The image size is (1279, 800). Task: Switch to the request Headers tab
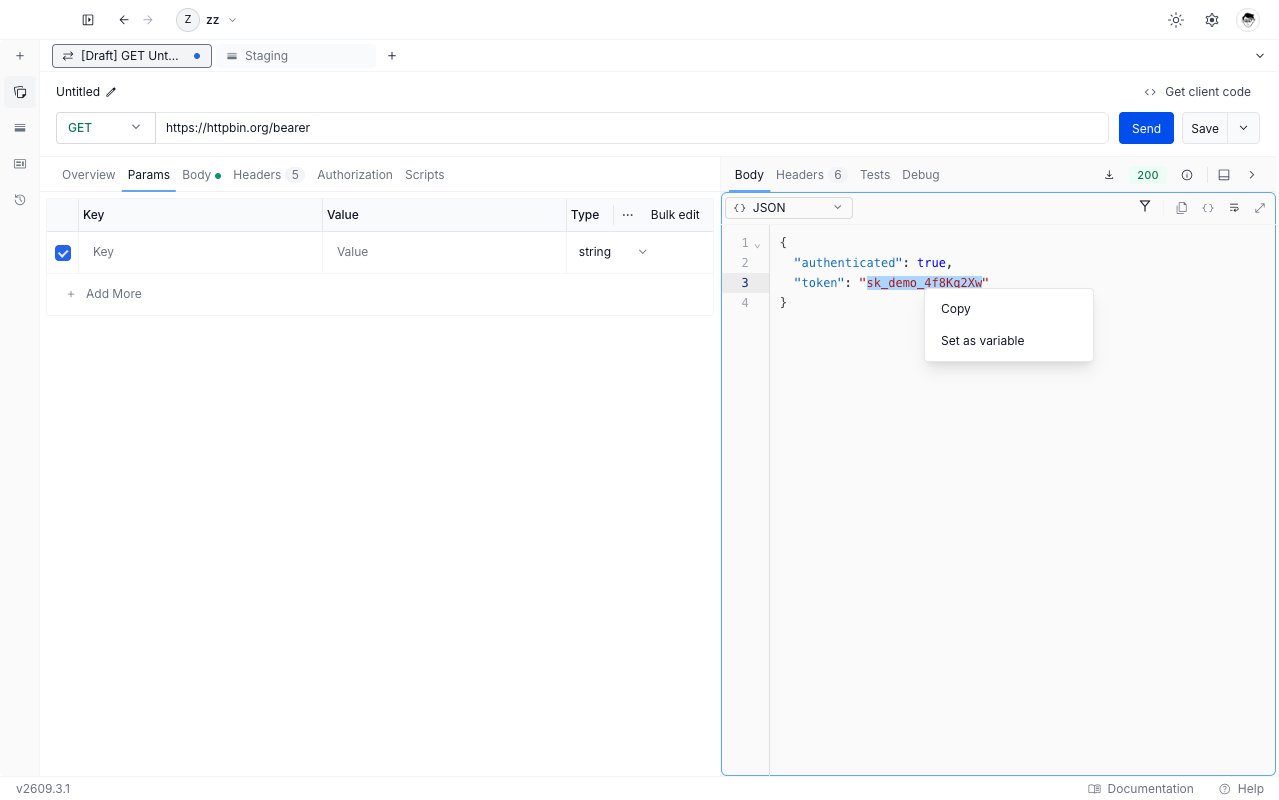click(x=268, y=175)
